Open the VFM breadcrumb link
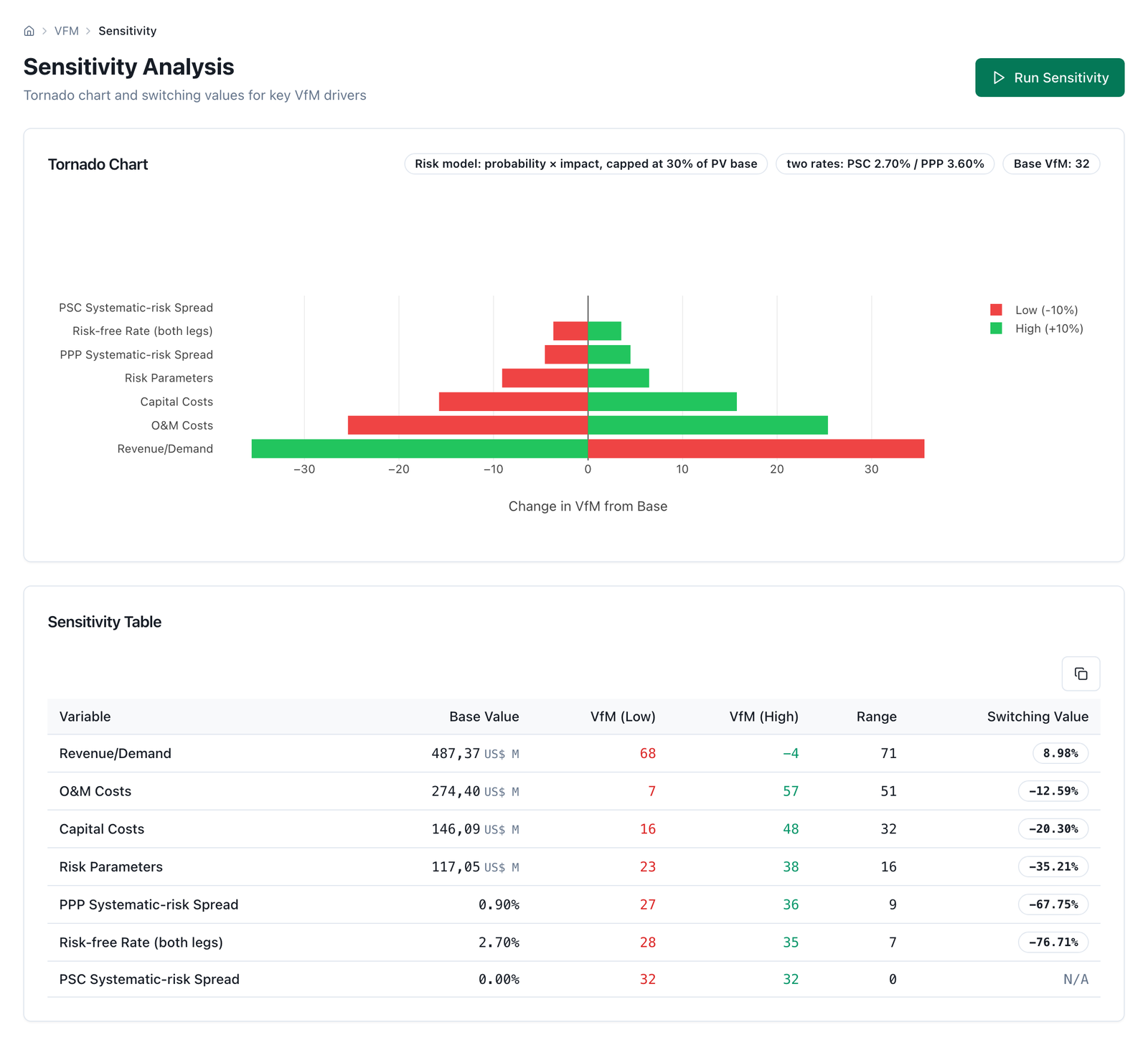Screen dimensions: 1148x1045 (x=67, y=31)
